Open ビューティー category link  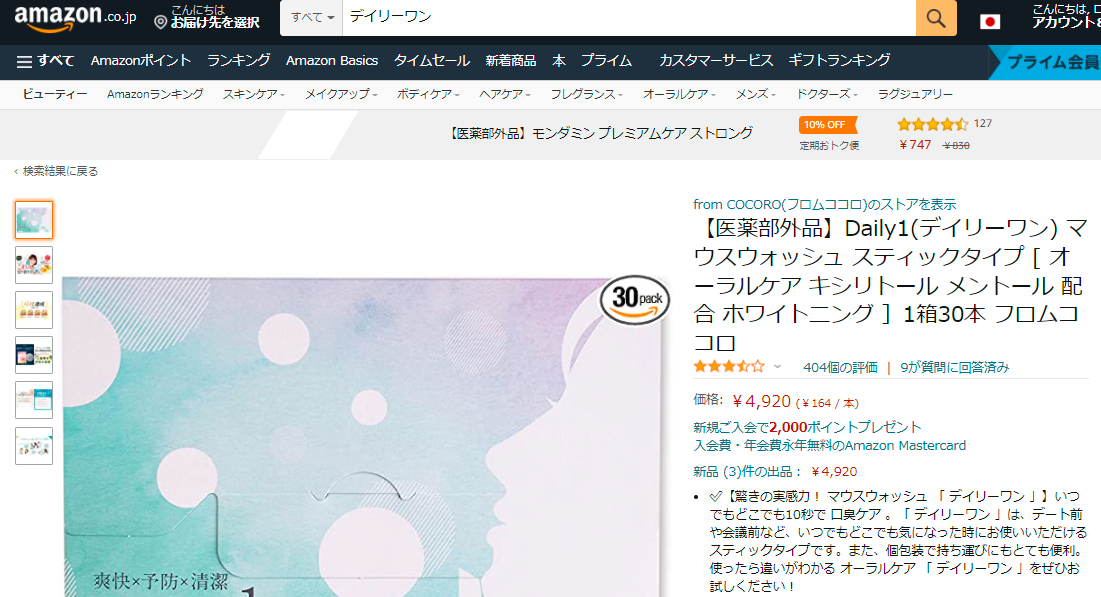coord(55,94)
